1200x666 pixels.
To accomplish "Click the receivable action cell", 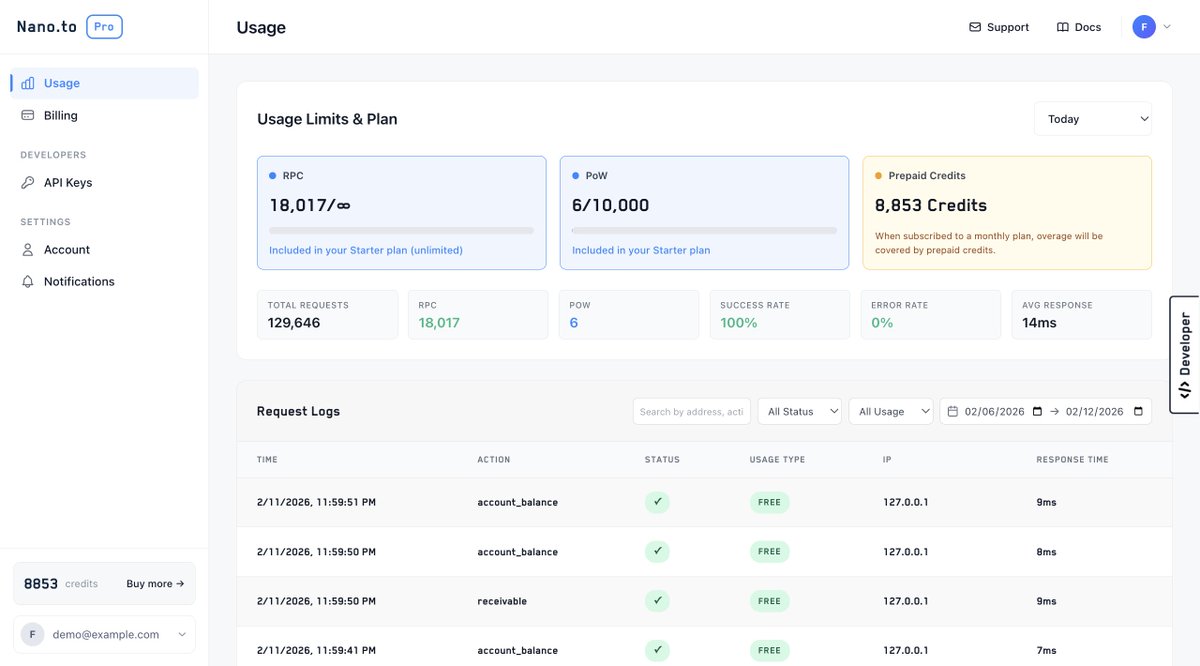I will 502,601.
